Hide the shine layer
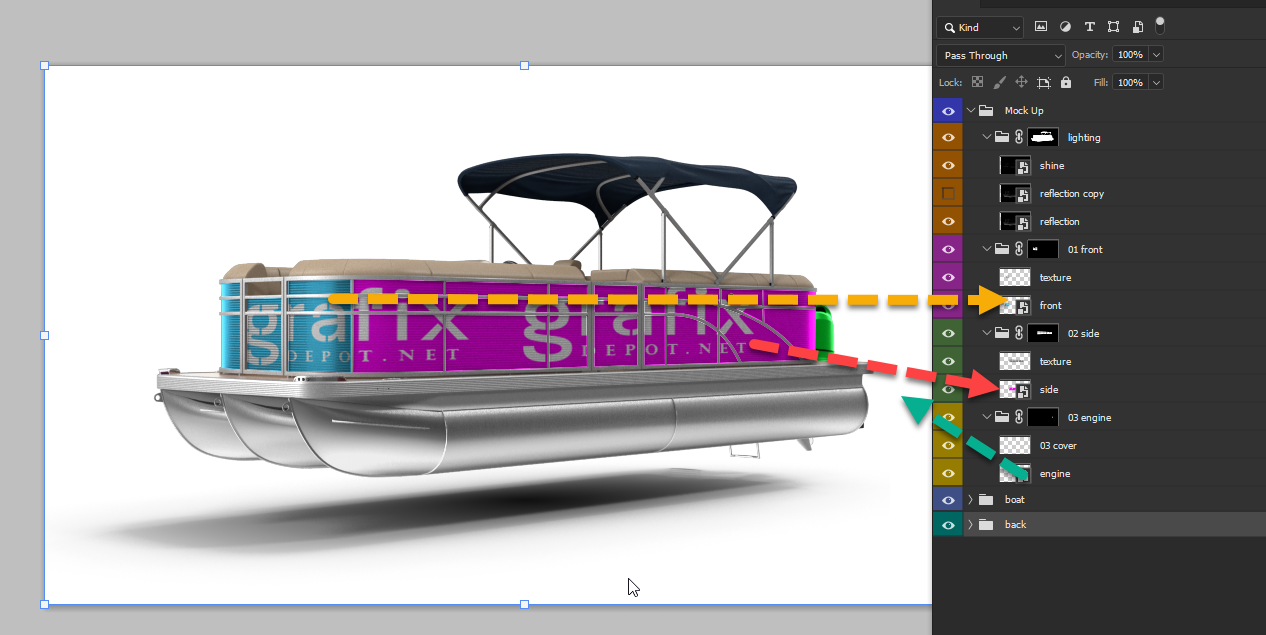The height and width of the screenshot is (635, 1266). coord(948,165)
